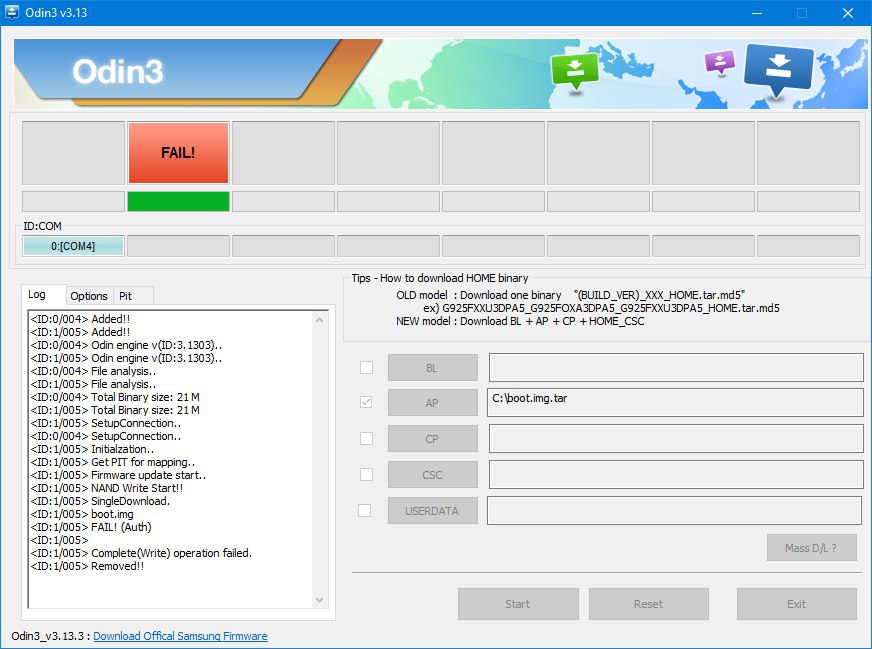Click the 0:[COM4] port box
This screenshot has height=649, width=872.
click(73, 246)
